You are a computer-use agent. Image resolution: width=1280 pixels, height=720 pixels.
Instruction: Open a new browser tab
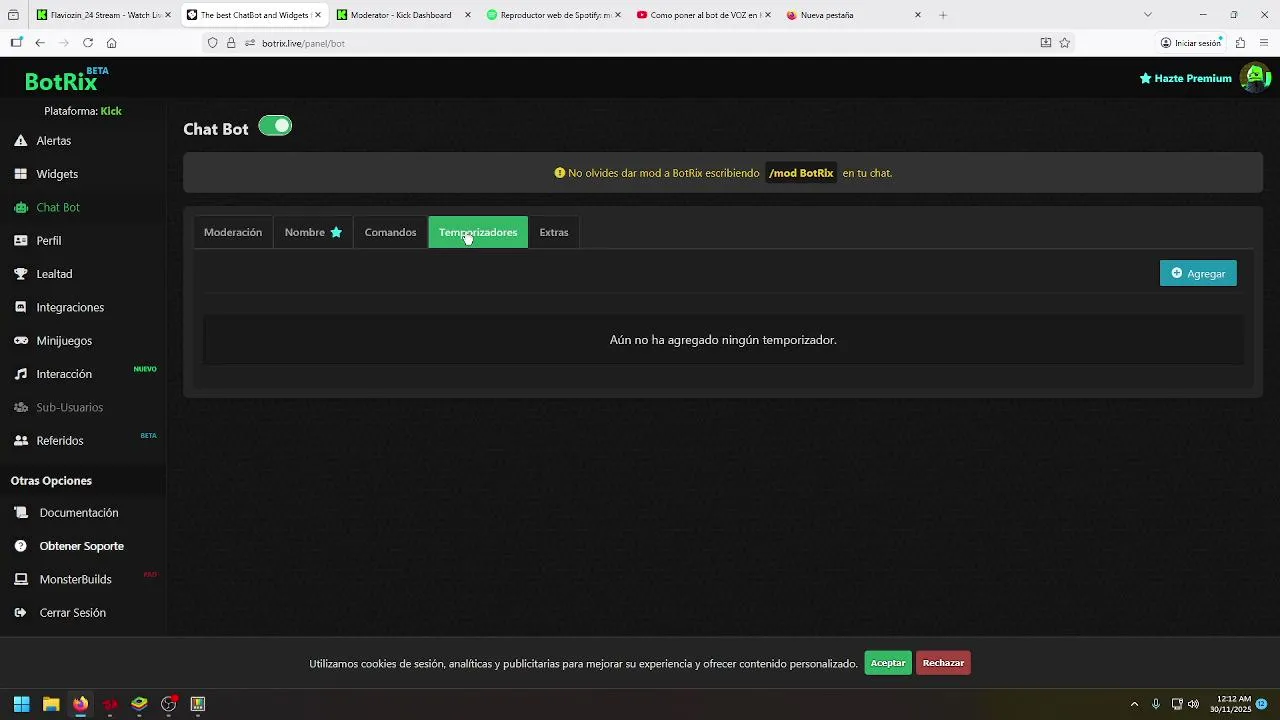943,15
